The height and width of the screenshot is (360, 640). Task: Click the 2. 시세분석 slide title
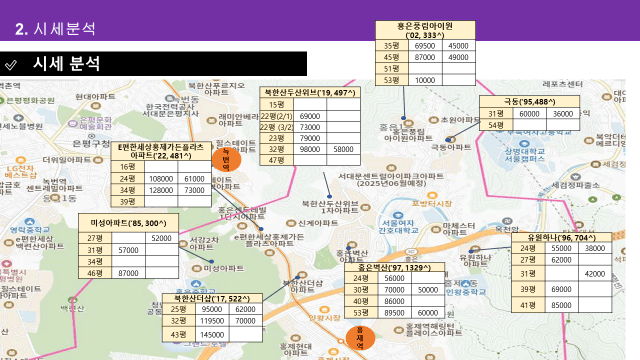55,29
